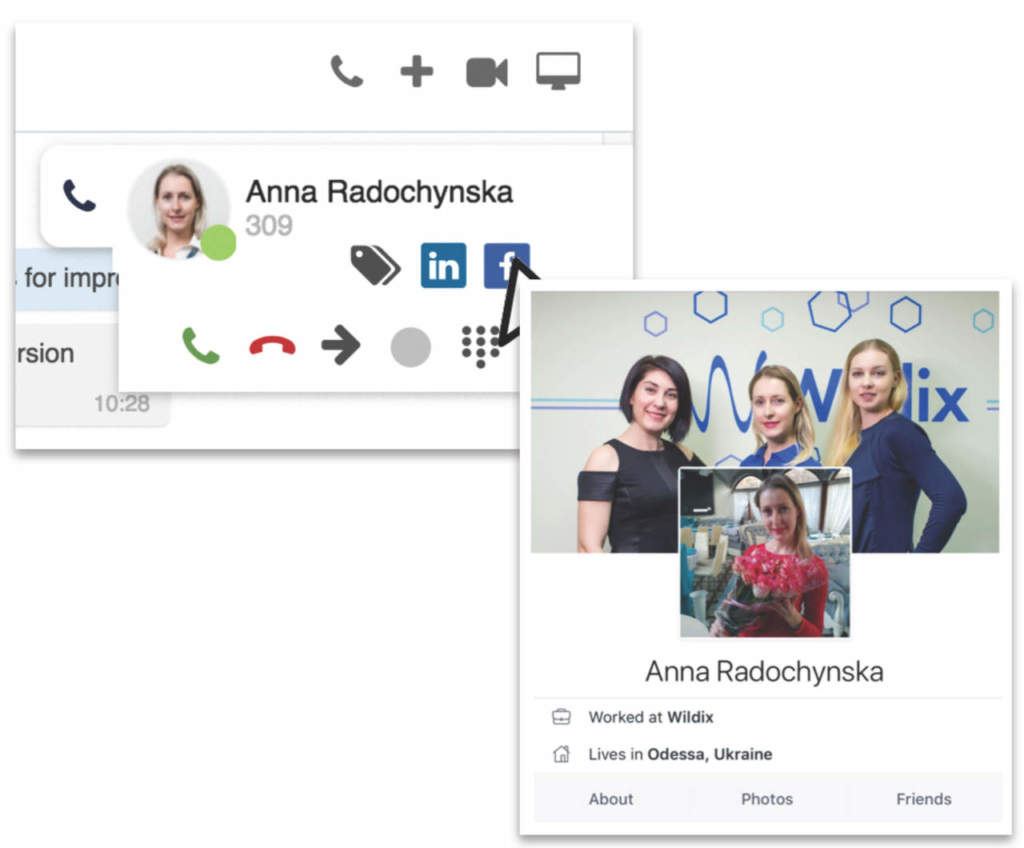Open the Wildix workplace link
This screenshot has height=848, width=1024.
[690, 717]
